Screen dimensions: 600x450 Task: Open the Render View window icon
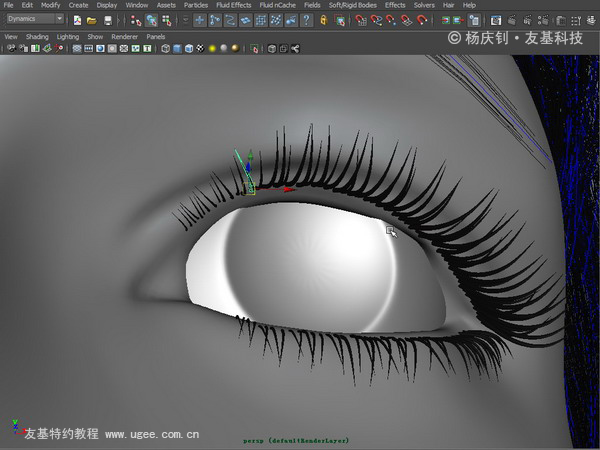[x=496, y=20]
